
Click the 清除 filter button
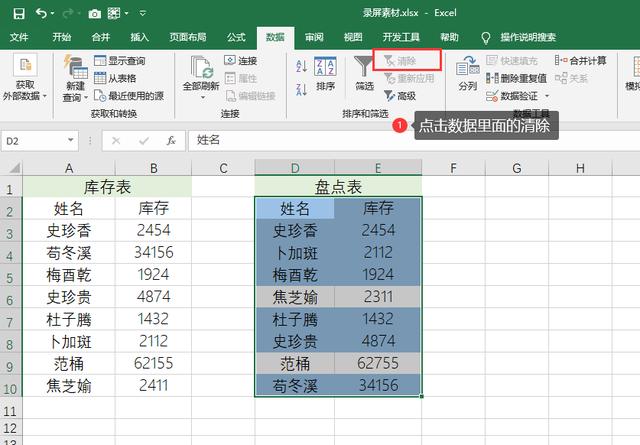pyautogui.click(x=400, y=61)
